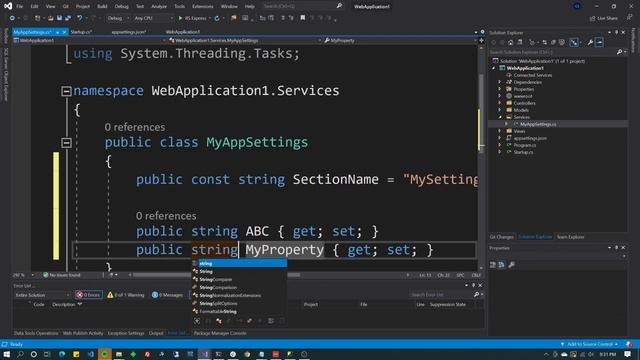Select Program.cs in Solution Explorer

click(x=524, y=145)
